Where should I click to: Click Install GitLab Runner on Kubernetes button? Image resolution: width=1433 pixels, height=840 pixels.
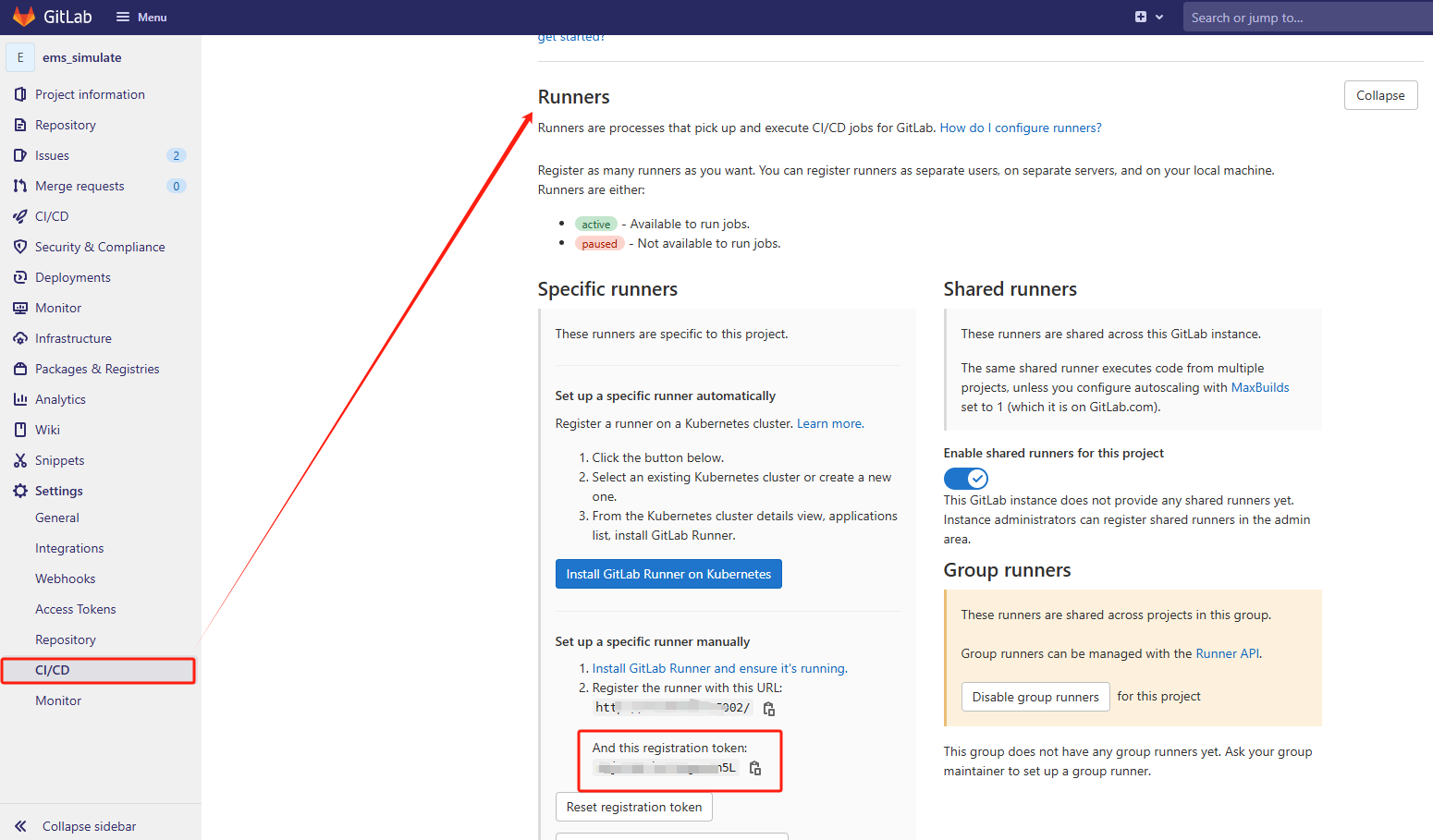click(x=668, y=574)
